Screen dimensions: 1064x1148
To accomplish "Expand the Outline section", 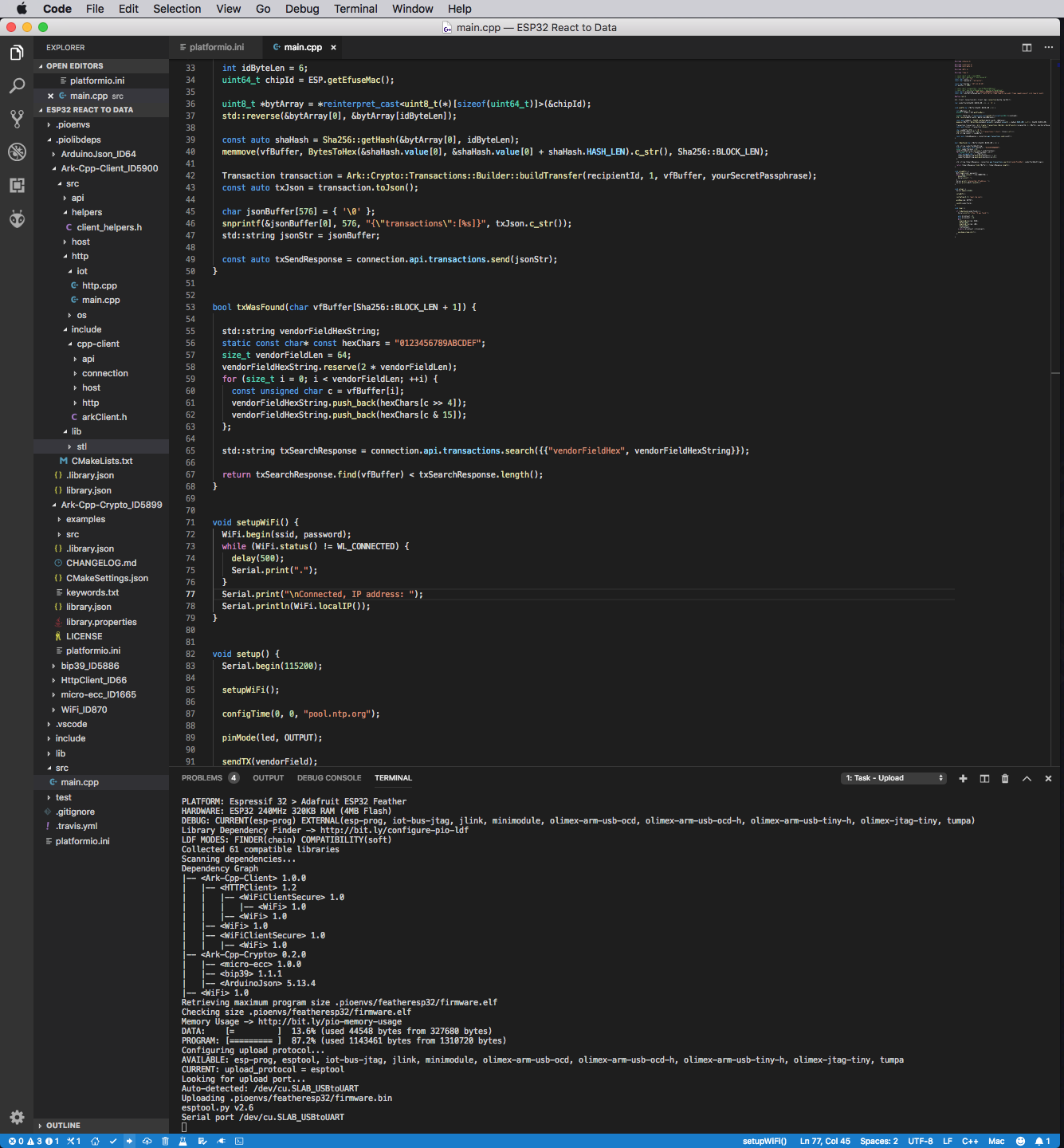I will click(x=63, y=1126).
